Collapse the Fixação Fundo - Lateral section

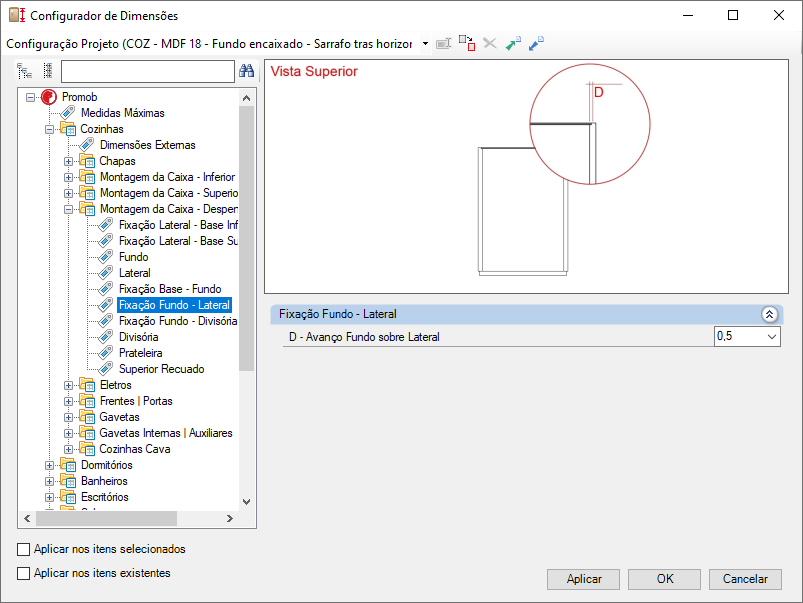[769, 314]
